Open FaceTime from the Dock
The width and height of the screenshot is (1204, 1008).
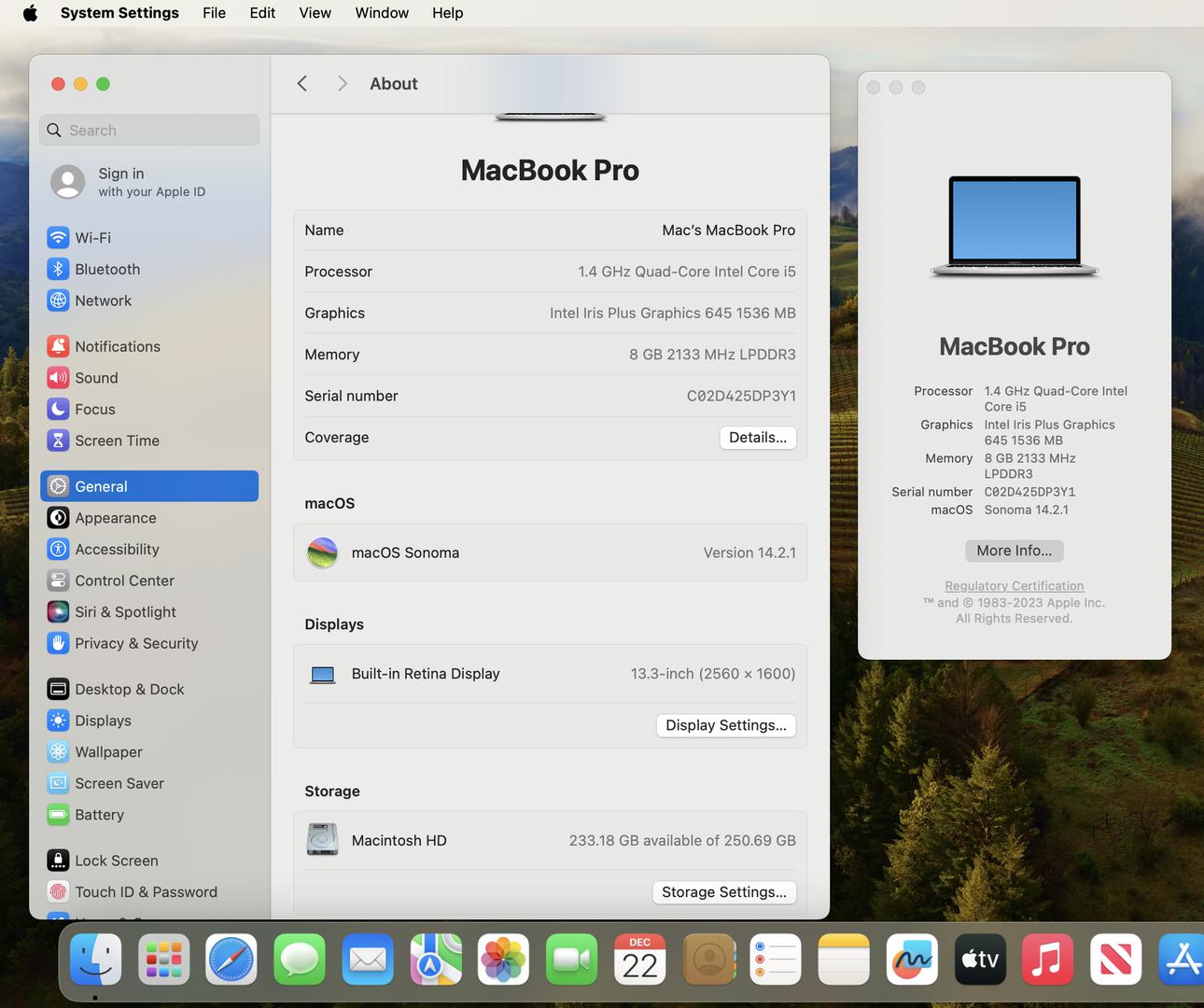pos(572,959)
